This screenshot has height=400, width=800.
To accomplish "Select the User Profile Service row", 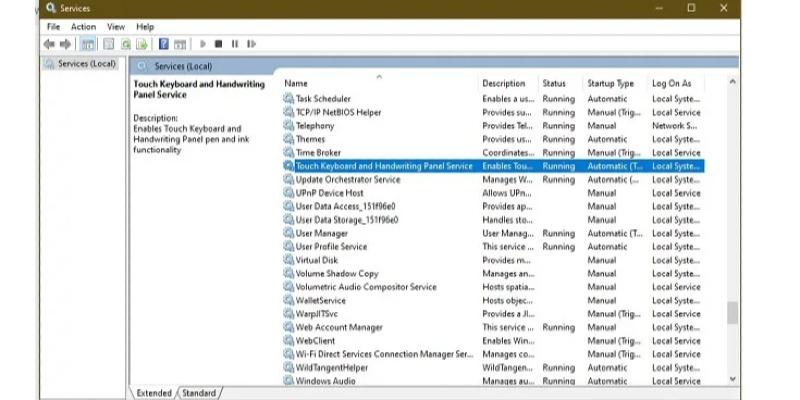I will coord(493,246).
